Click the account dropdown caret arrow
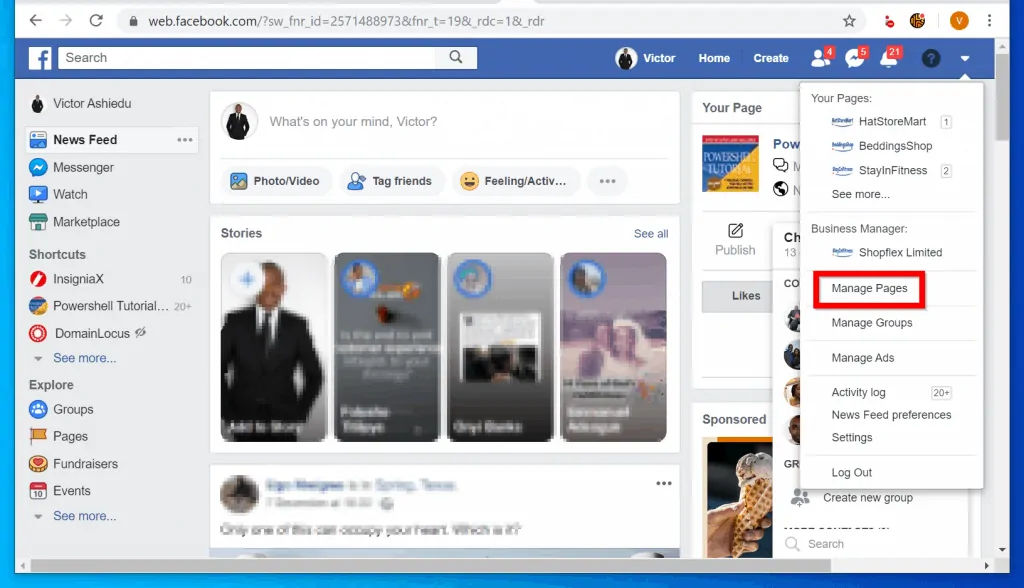Viewport: 1024px width, 588px height. pyautogui.click(x=964, y=58)
